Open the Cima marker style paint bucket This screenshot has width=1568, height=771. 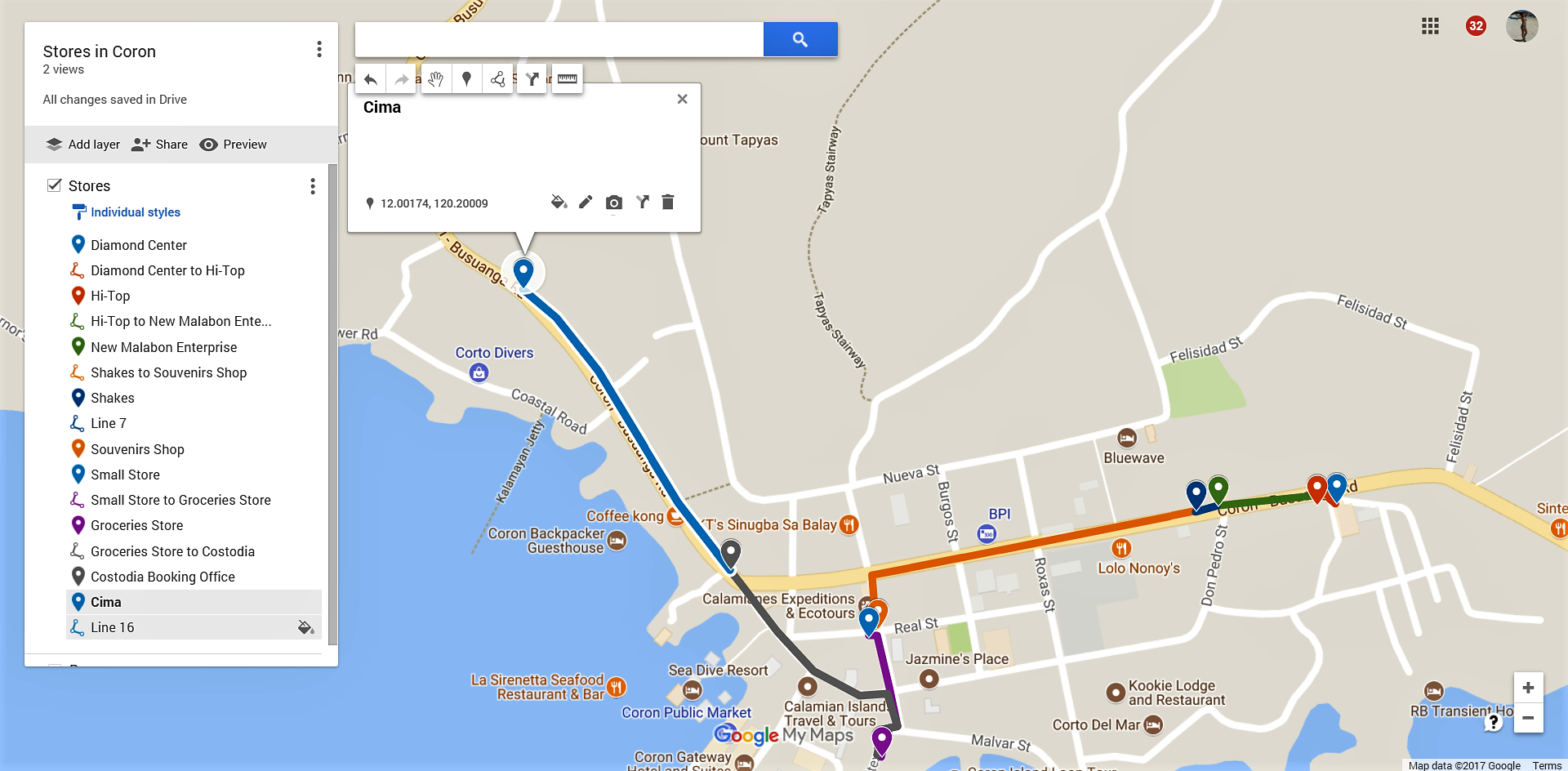pos(559,202)
